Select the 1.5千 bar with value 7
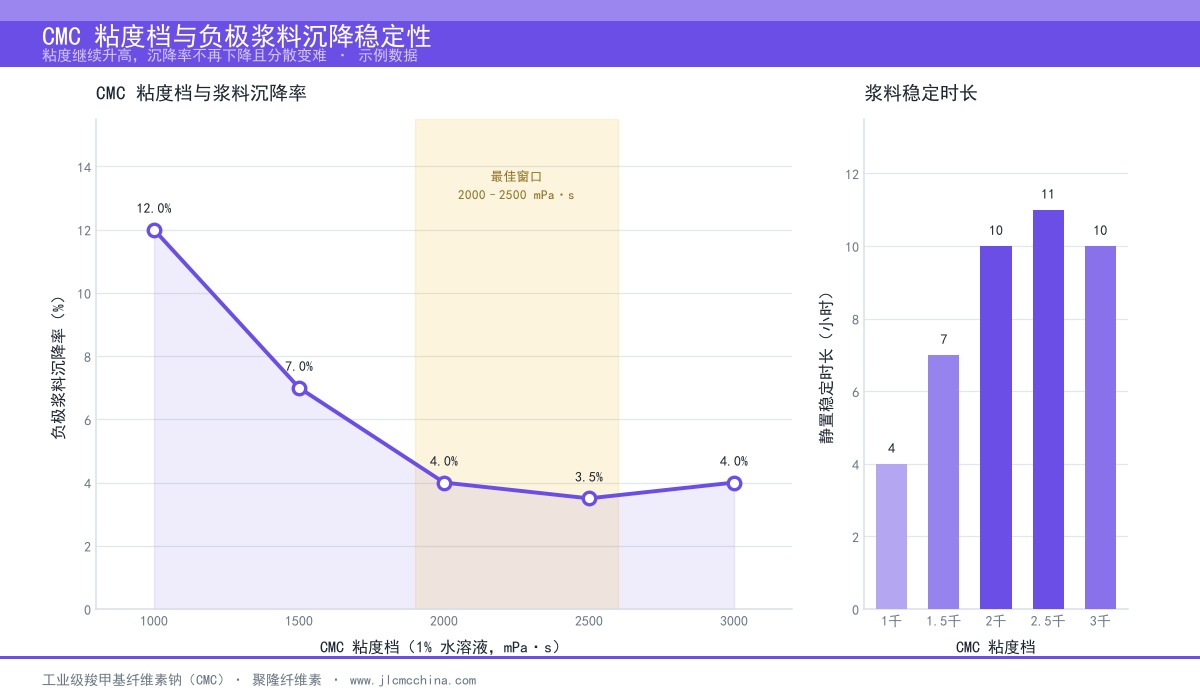This screenshot has width=1200, height=700. tap(943, 482)
